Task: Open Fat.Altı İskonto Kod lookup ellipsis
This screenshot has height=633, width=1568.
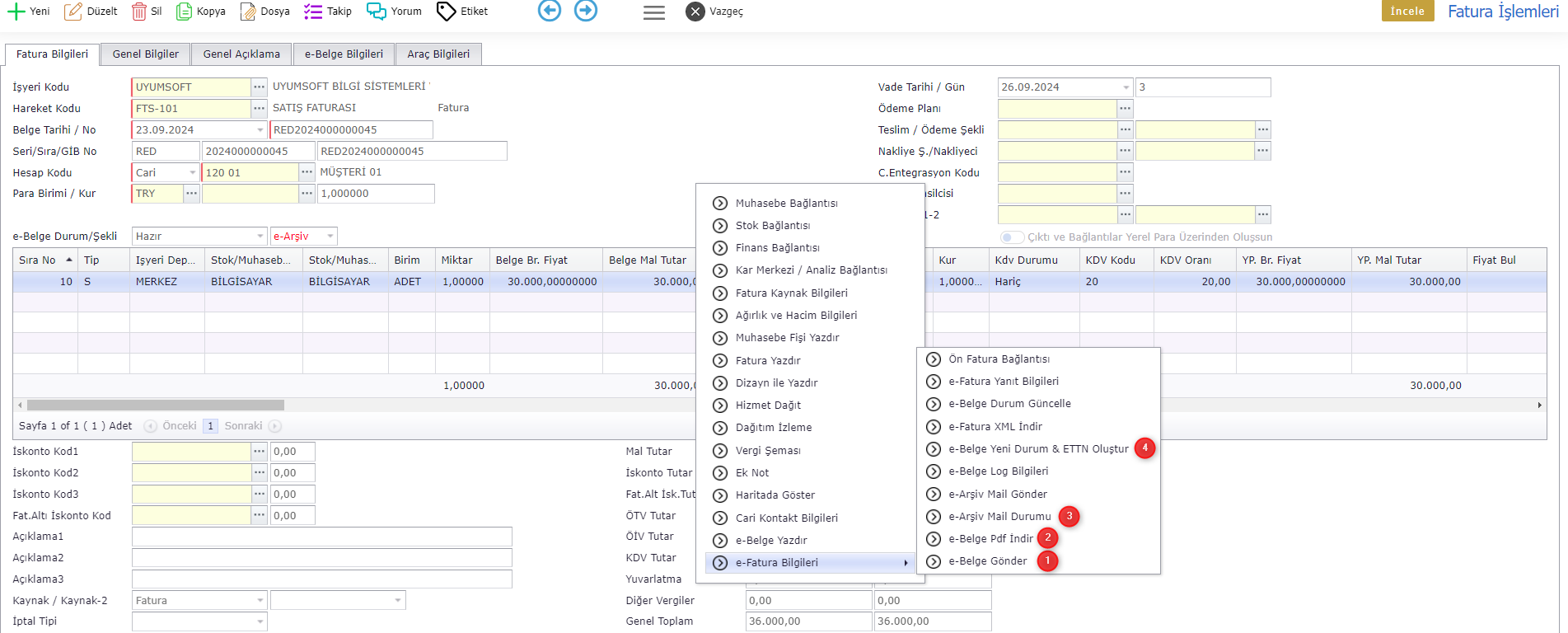Action: tap(260, 515)
